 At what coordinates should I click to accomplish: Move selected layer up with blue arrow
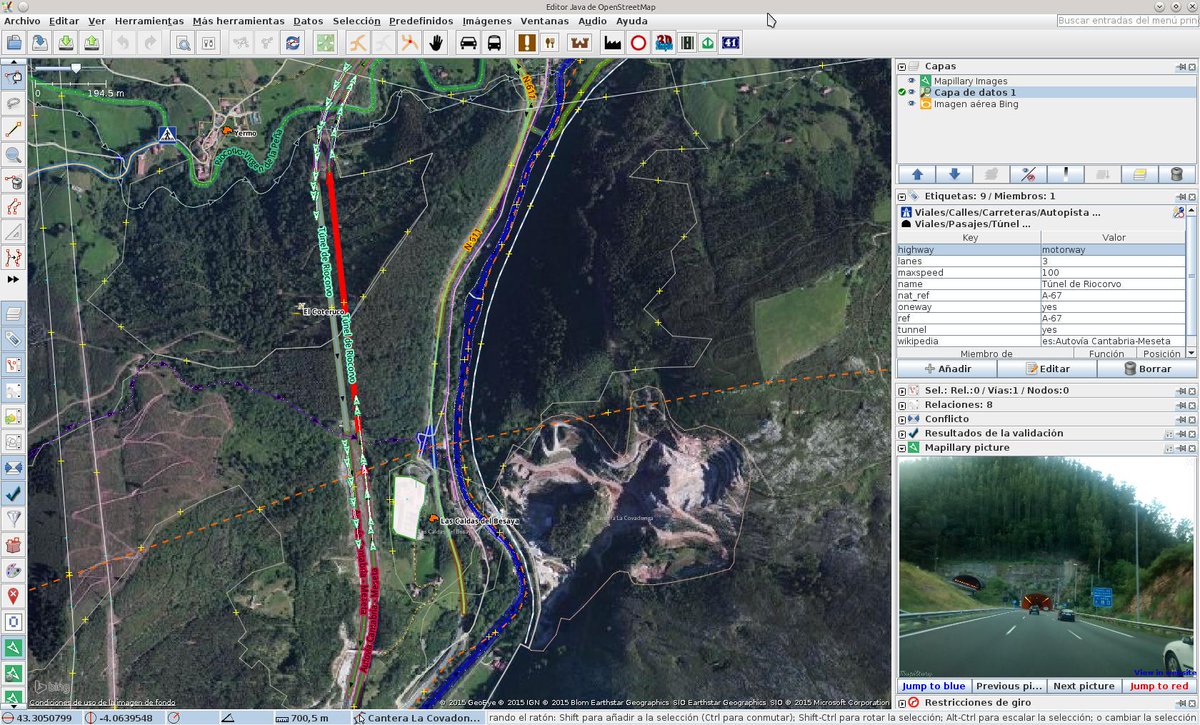(917, 174)
